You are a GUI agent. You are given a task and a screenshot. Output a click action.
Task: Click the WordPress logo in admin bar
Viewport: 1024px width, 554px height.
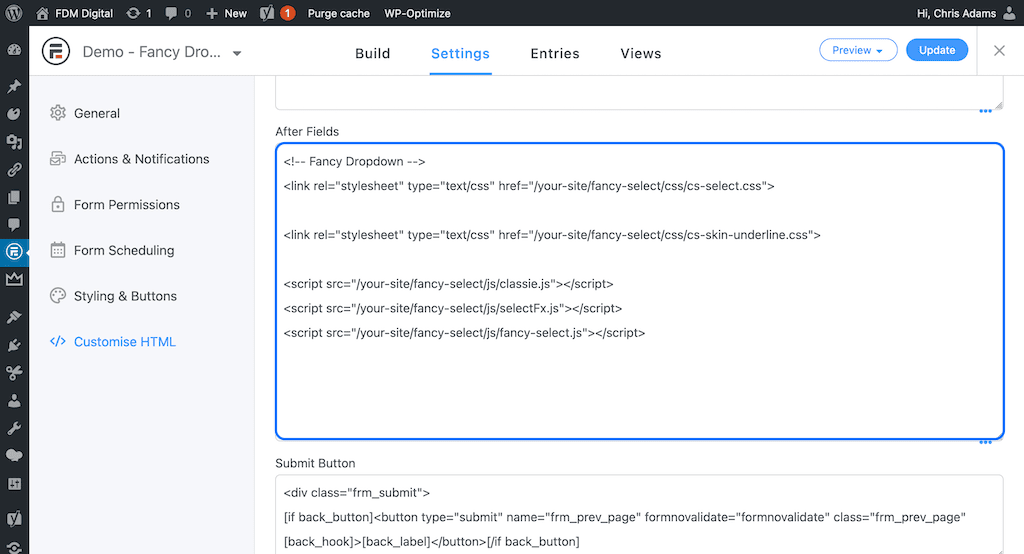pyautogui.click(x=14, y=13)
